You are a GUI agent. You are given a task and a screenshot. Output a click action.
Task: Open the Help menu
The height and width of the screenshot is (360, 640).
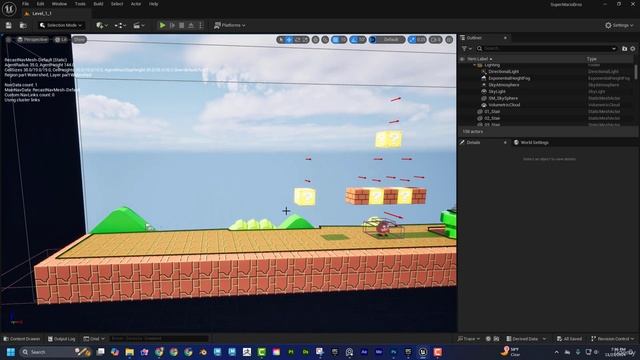pos(153,4)
